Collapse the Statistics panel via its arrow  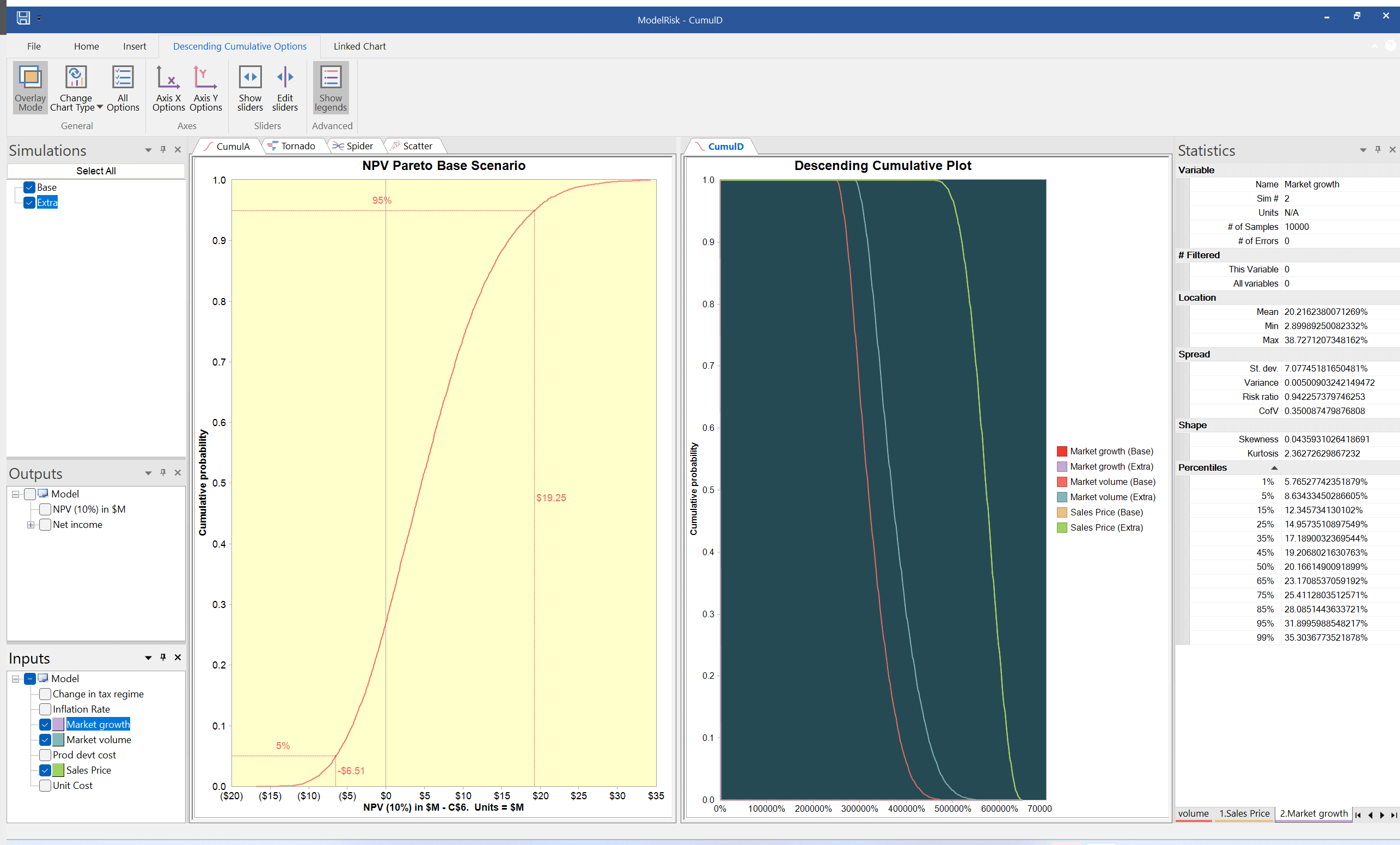[1364, 150]
